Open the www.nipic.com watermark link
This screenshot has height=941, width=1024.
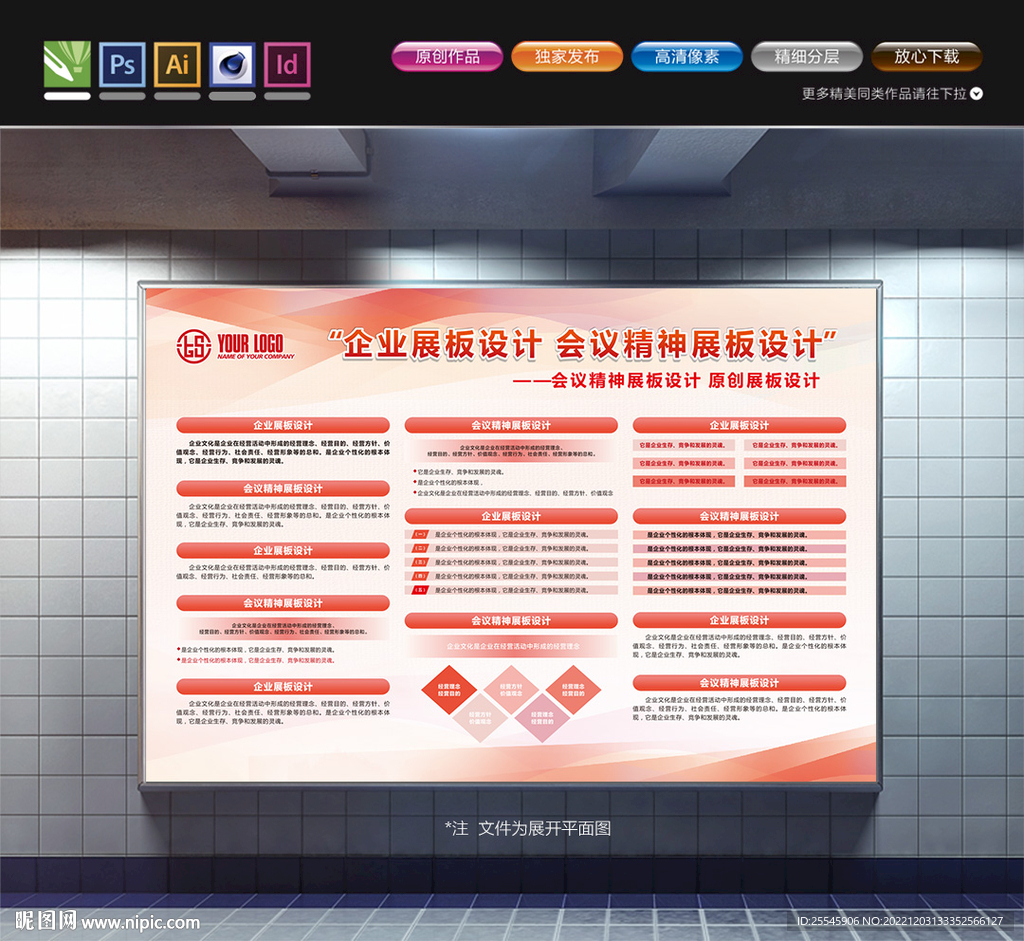pos(141,922)
